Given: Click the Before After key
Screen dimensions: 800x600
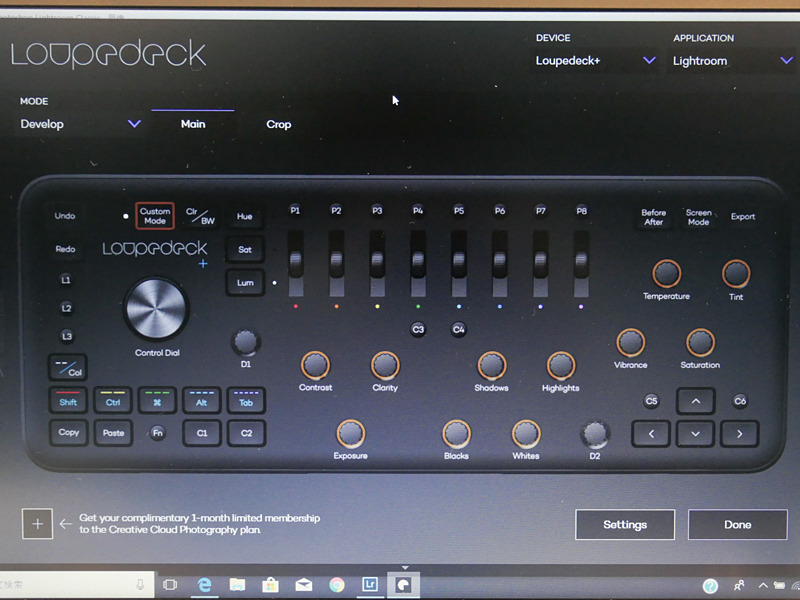Looking at the screenshot, I should click(x=654, y=217).
